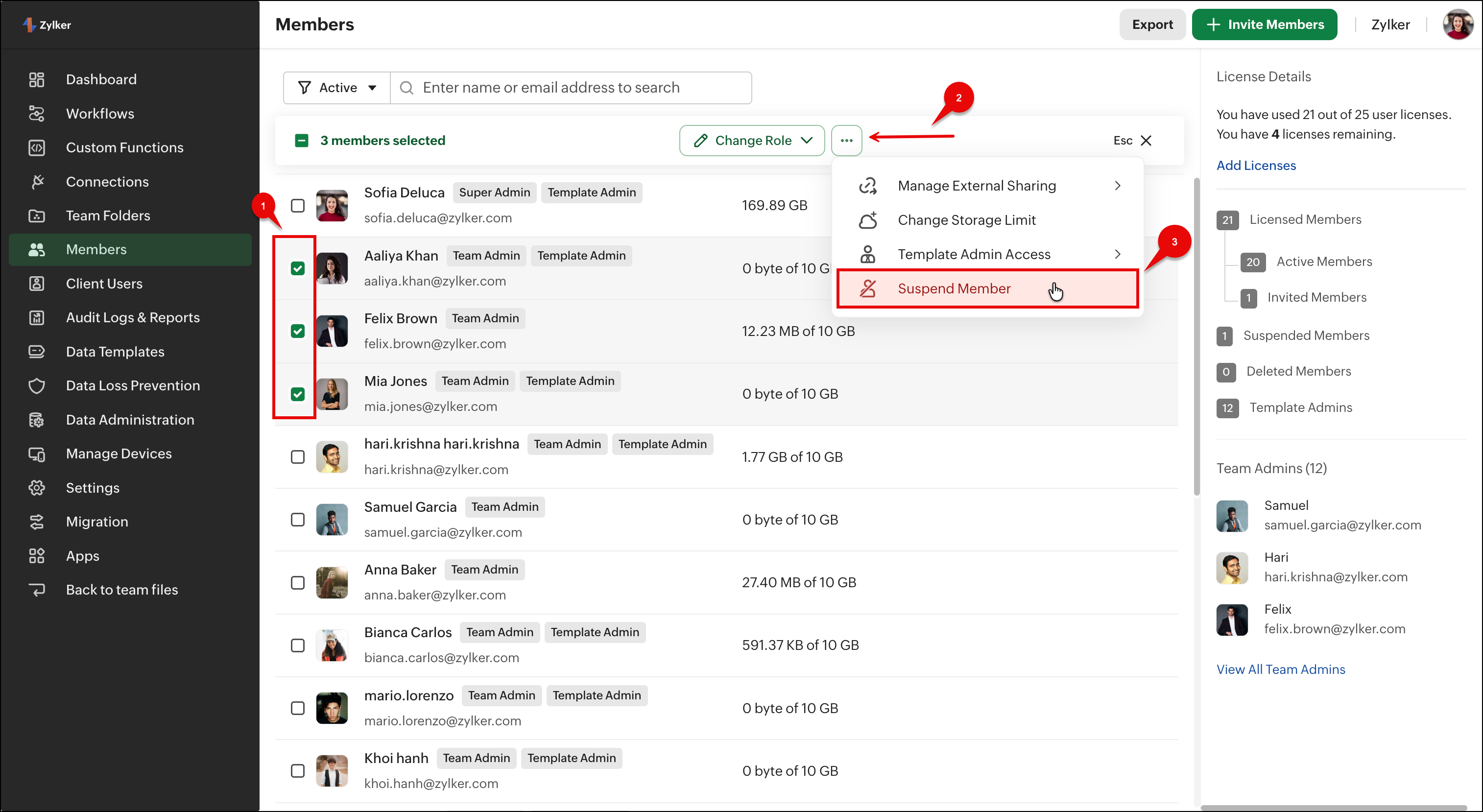Select Anna Baker's checkbox

pyautogui.click(x=298, y=582)
